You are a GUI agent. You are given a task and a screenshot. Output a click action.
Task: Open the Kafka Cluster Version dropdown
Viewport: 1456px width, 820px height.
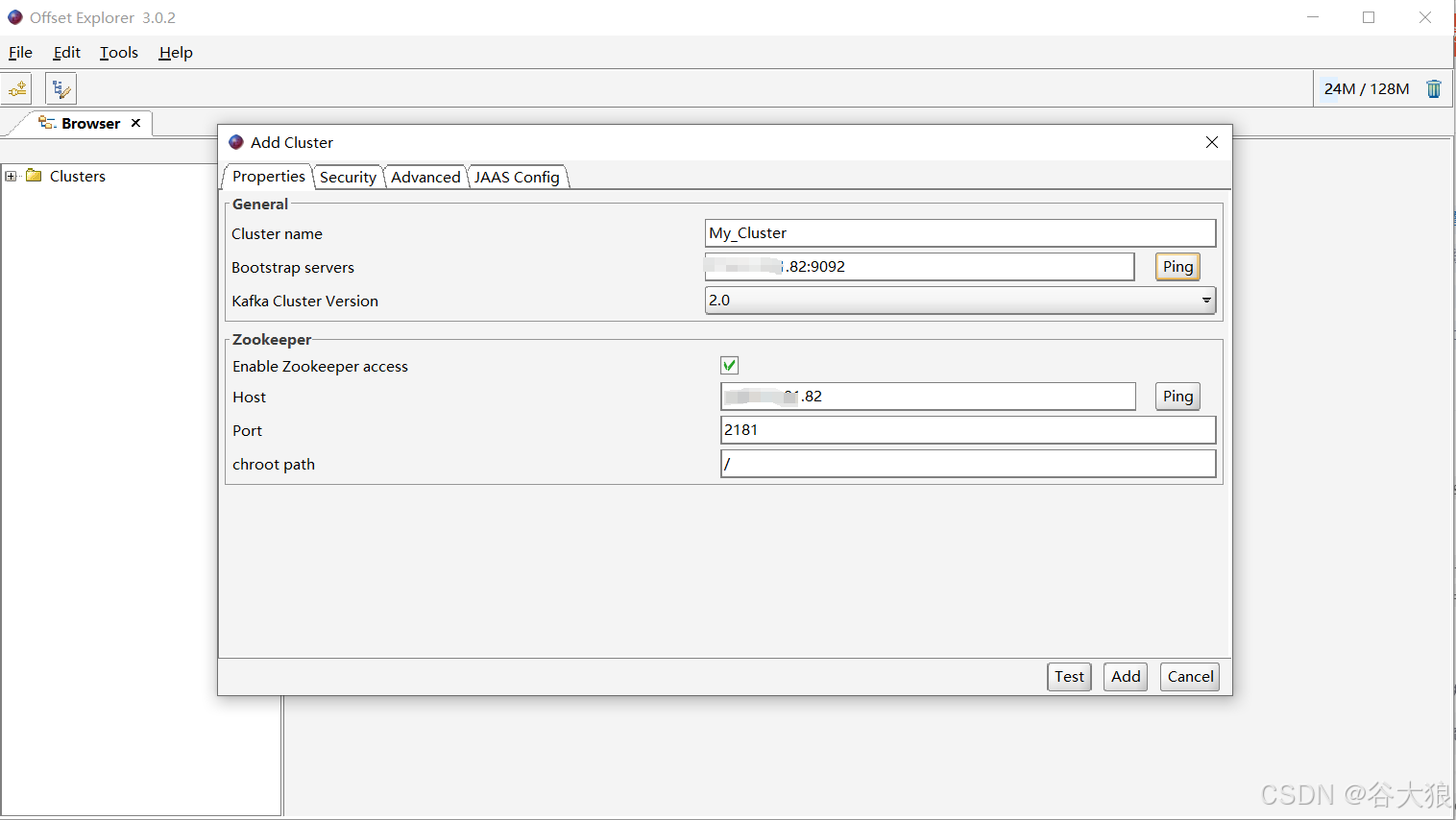(1205, 301)
